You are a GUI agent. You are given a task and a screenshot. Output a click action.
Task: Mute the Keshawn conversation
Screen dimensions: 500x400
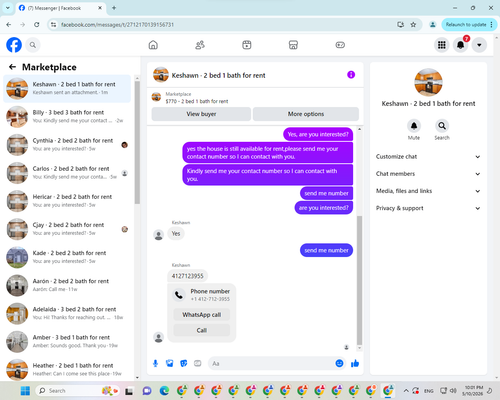tap(414, 126)
